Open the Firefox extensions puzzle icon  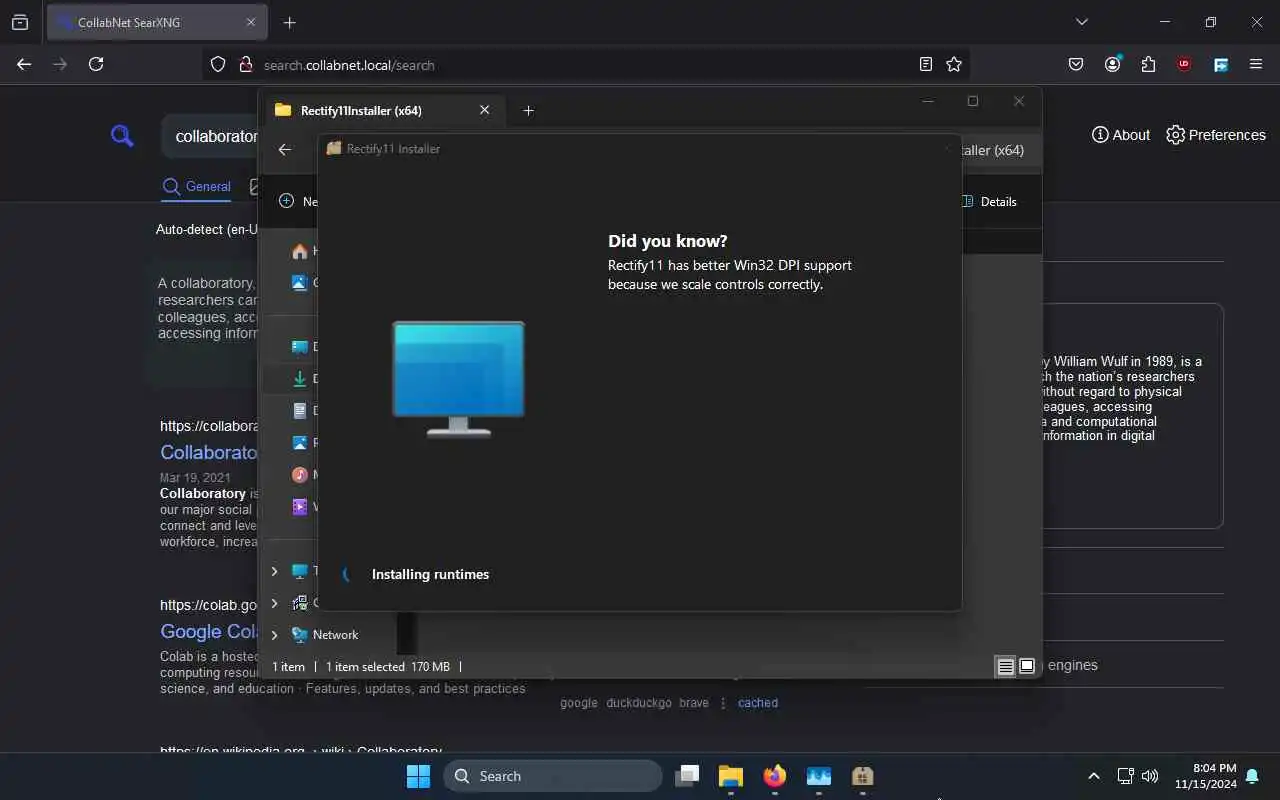(1148, 64)
